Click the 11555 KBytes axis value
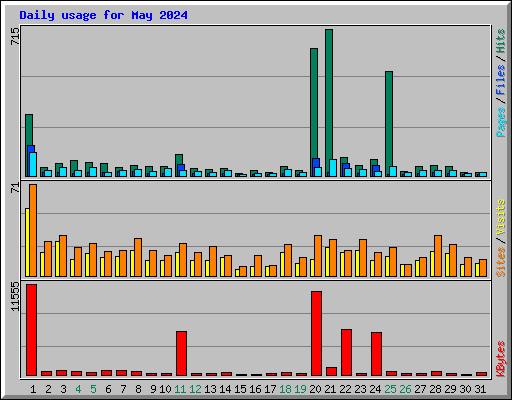Viewport: 512px width, 400px height. 15,297
